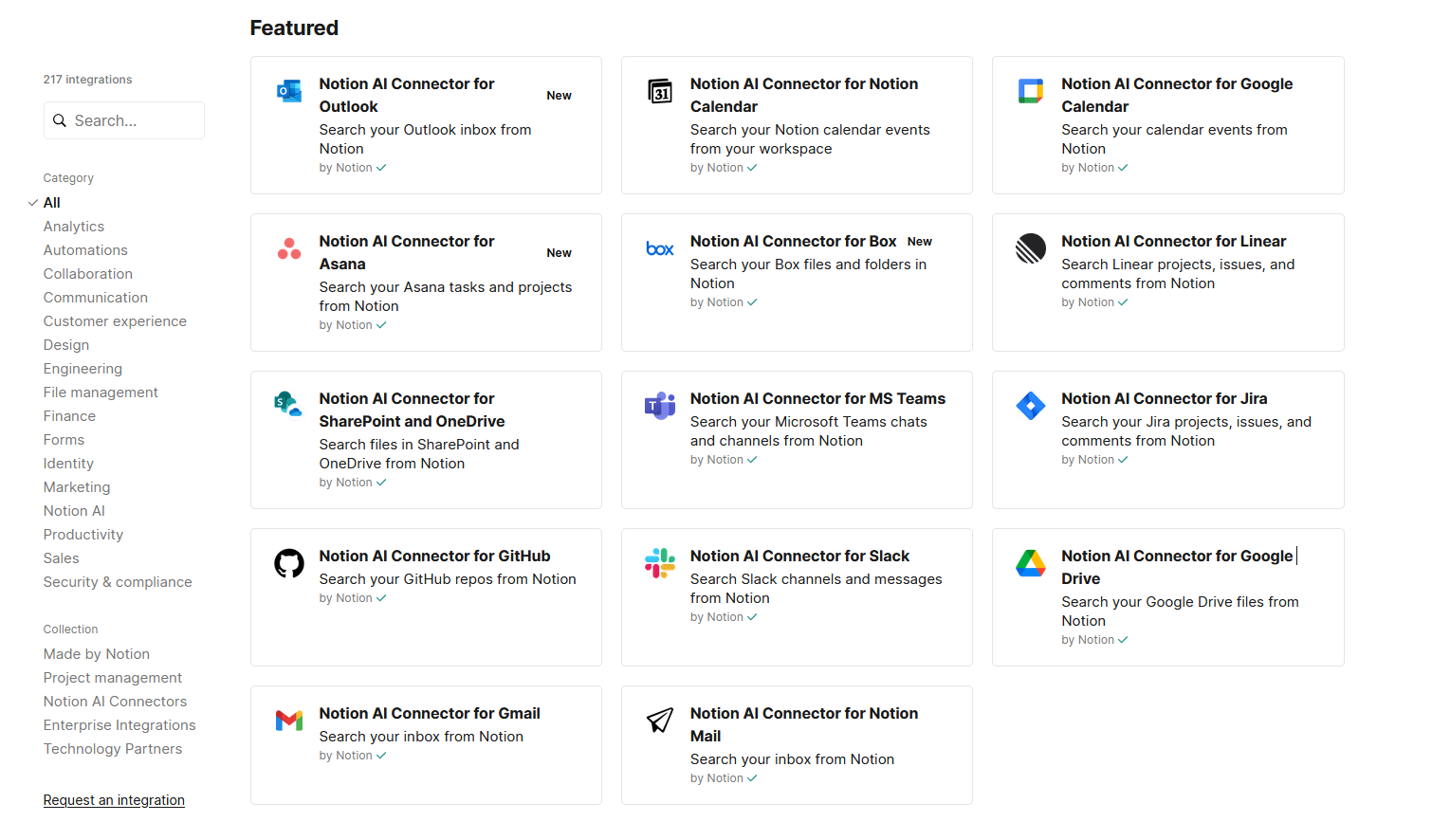Open the Notion AI Connector for Outlook card

tap(425, 125)
